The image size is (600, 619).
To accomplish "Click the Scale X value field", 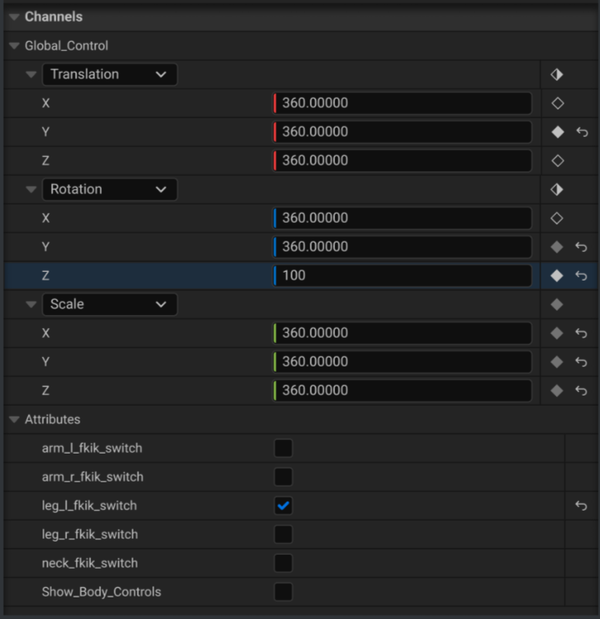I will (403, 333).
